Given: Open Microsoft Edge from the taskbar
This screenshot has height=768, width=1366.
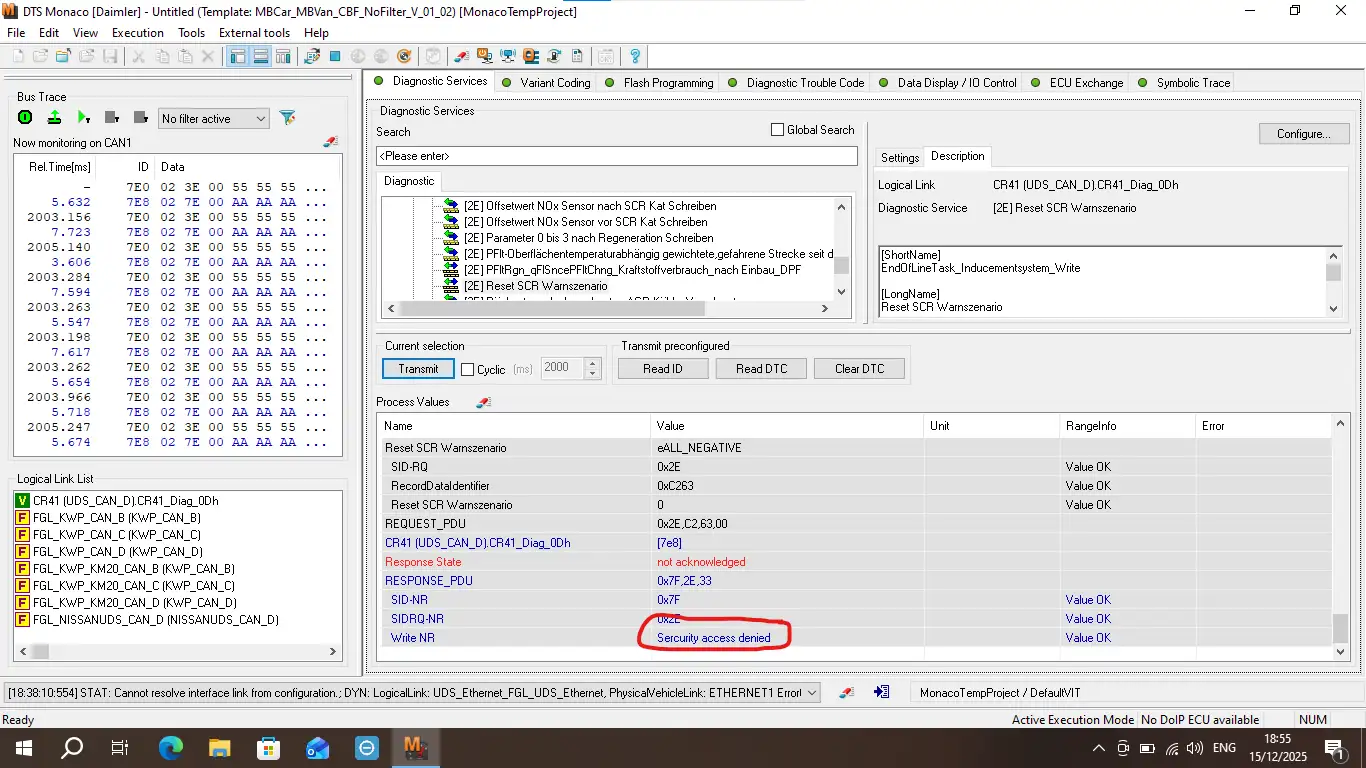Looking at the screenshot, I should click(171, 747).
